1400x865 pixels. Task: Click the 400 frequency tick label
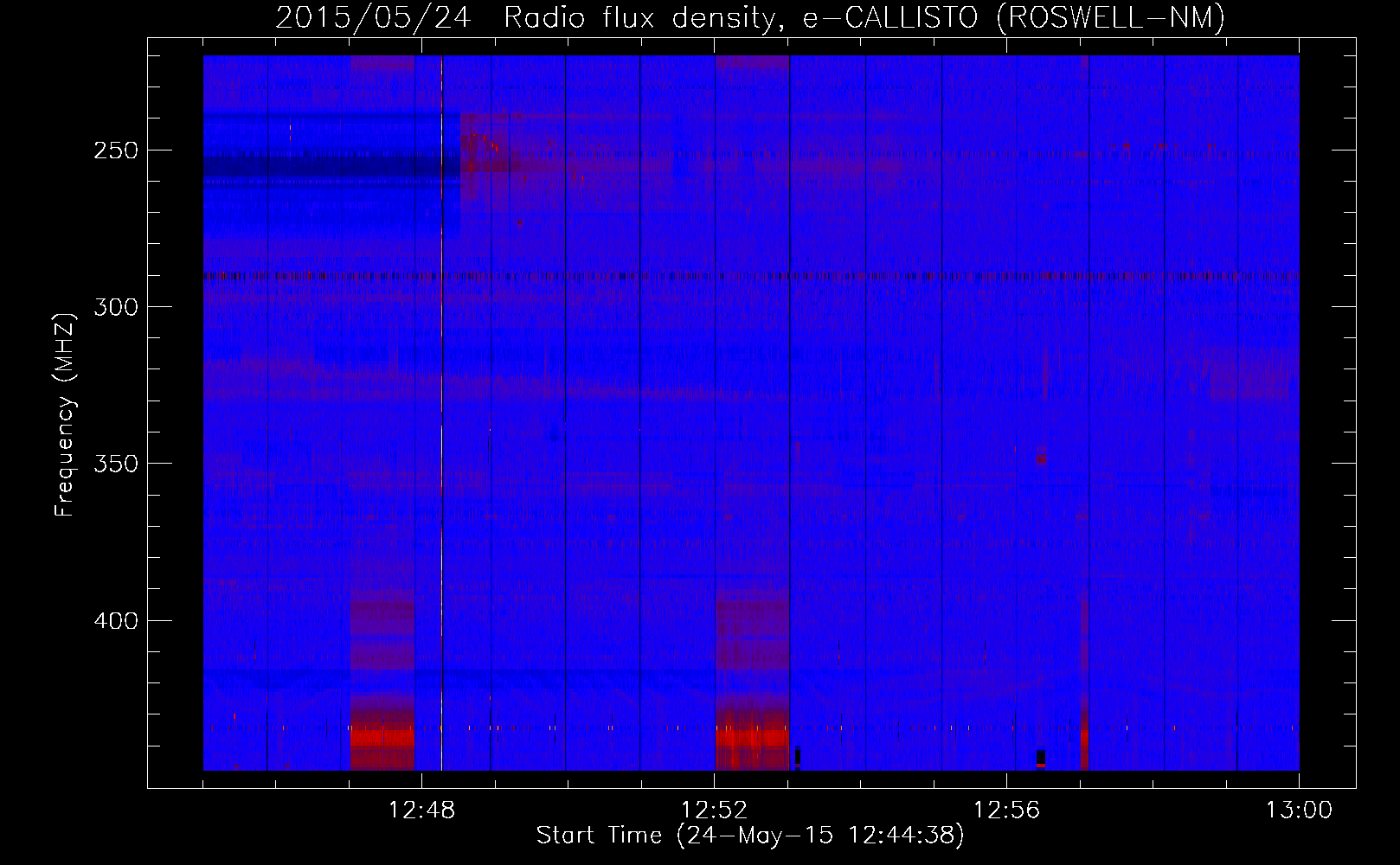click(x=115, y=621)
